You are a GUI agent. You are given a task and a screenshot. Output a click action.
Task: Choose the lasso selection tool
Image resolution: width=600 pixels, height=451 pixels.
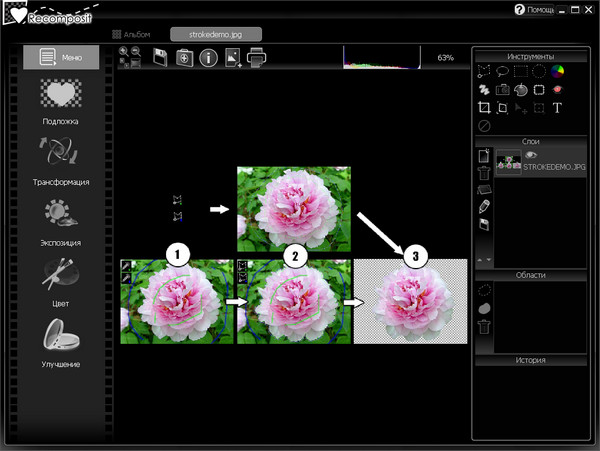tap(502, 71)
